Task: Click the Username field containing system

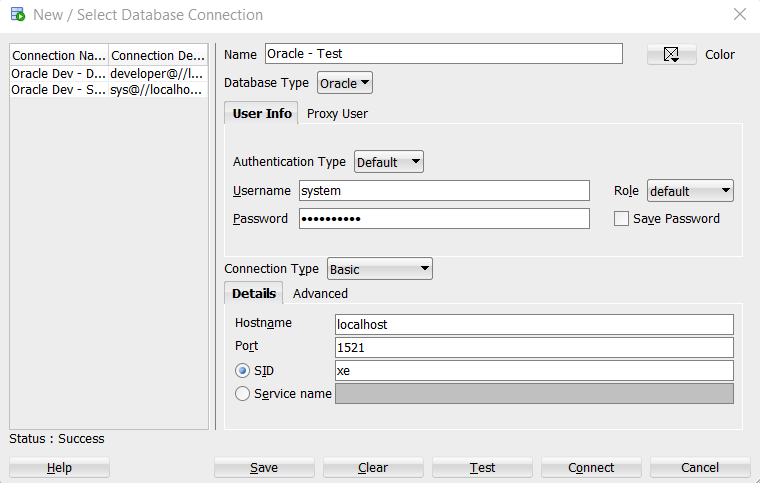Action: point(444,191)
